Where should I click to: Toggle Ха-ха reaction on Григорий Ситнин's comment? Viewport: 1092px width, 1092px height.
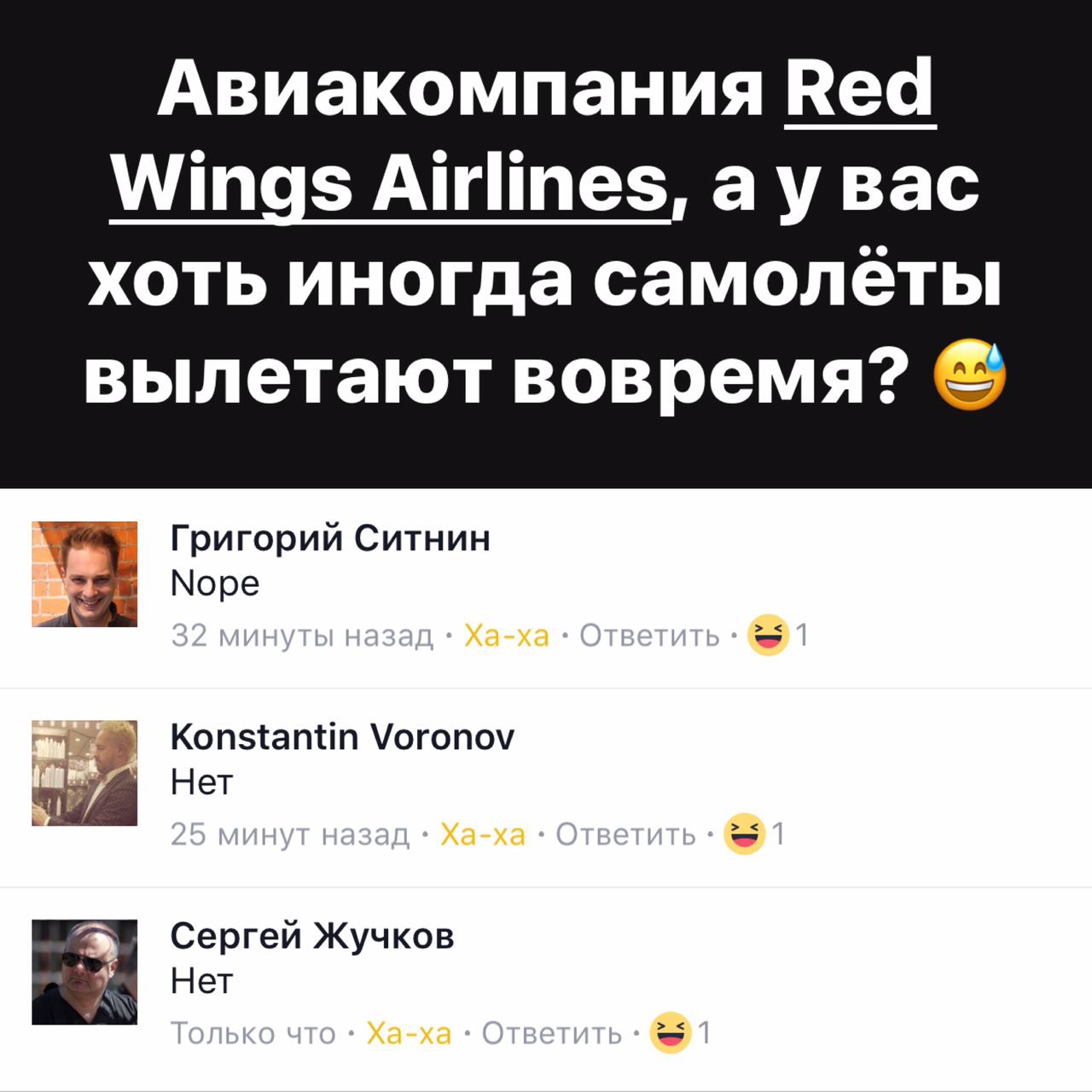click(x=507, y=636)
